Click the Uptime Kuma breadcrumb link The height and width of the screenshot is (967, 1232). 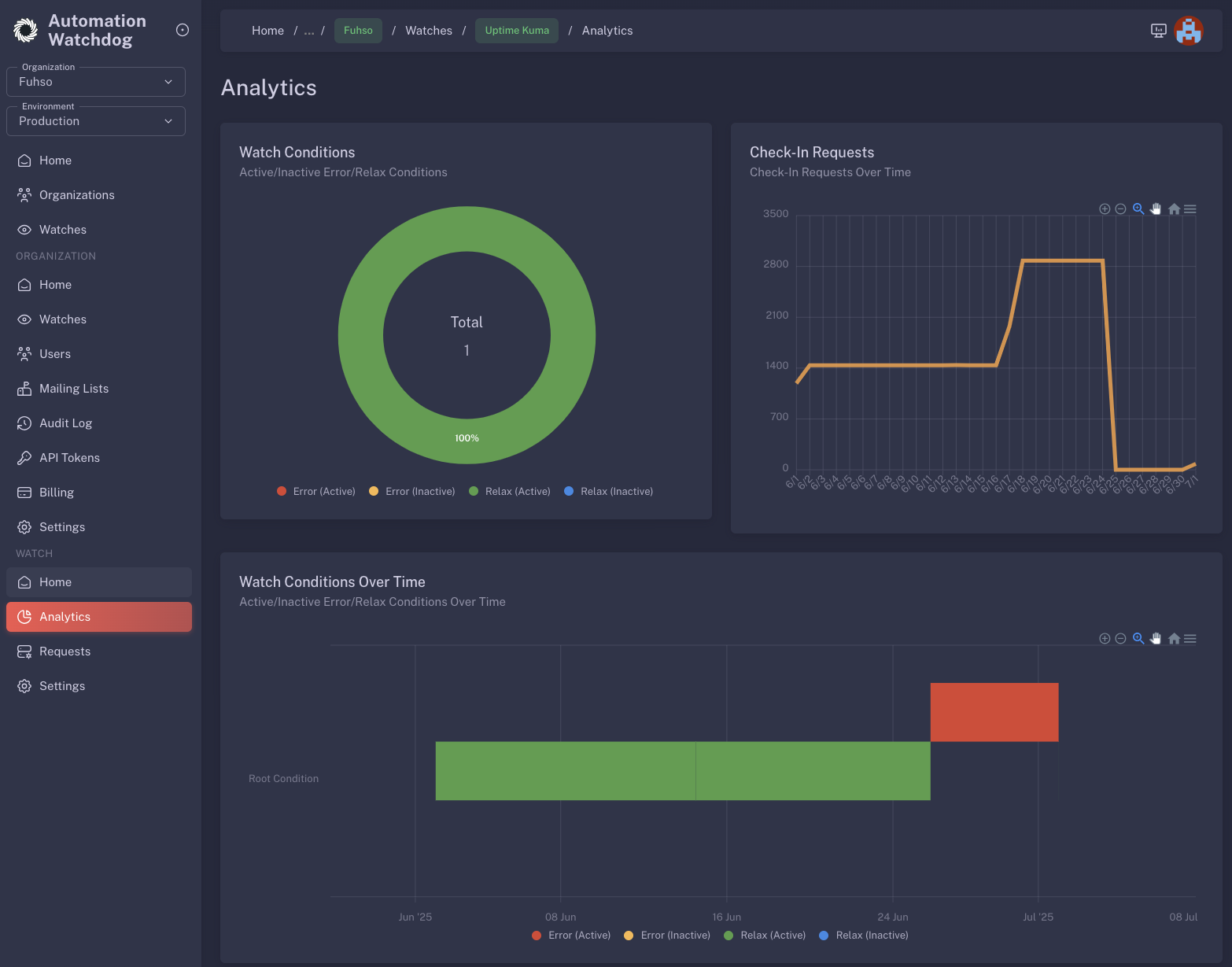click(x=517, y=31)
